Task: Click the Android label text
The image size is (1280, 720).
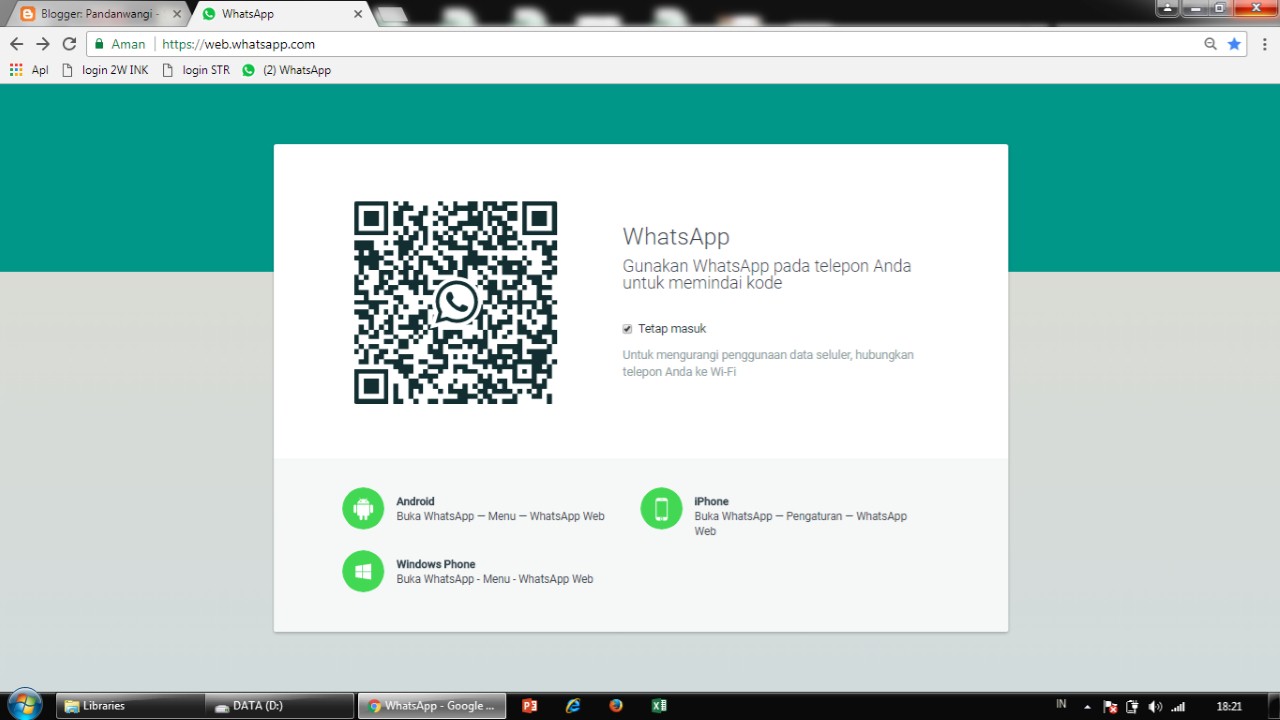Action: [x=415, y=502]
